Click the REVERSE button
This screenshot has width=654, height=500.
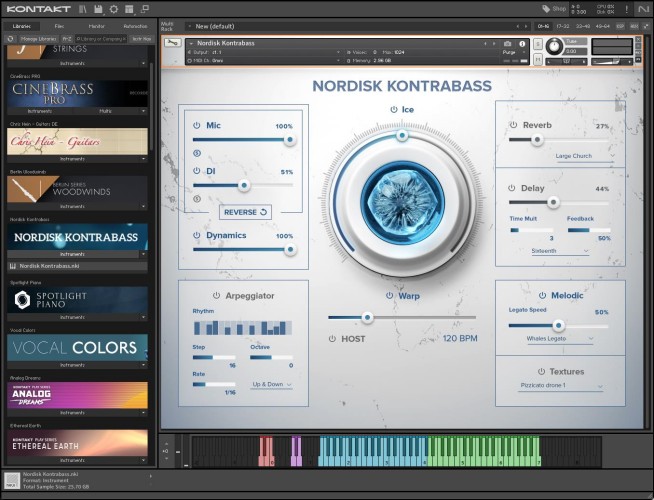click(245, 212)
